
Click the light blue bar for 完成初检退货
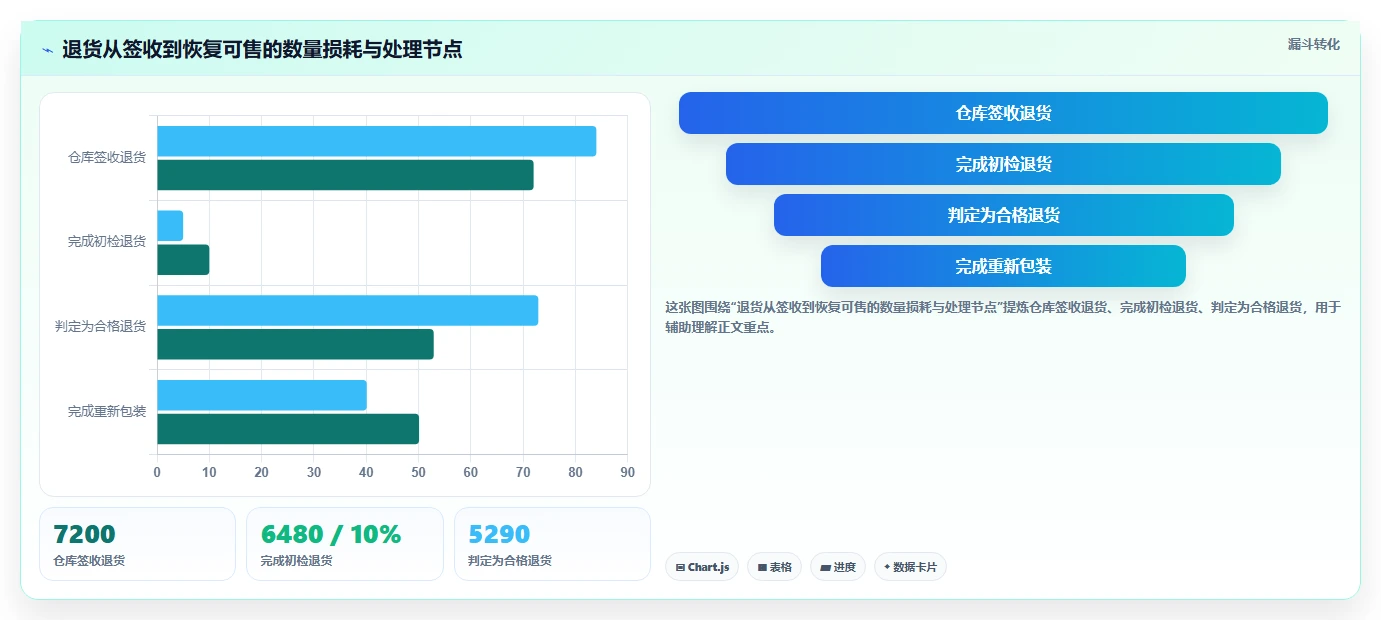(170, 226)
